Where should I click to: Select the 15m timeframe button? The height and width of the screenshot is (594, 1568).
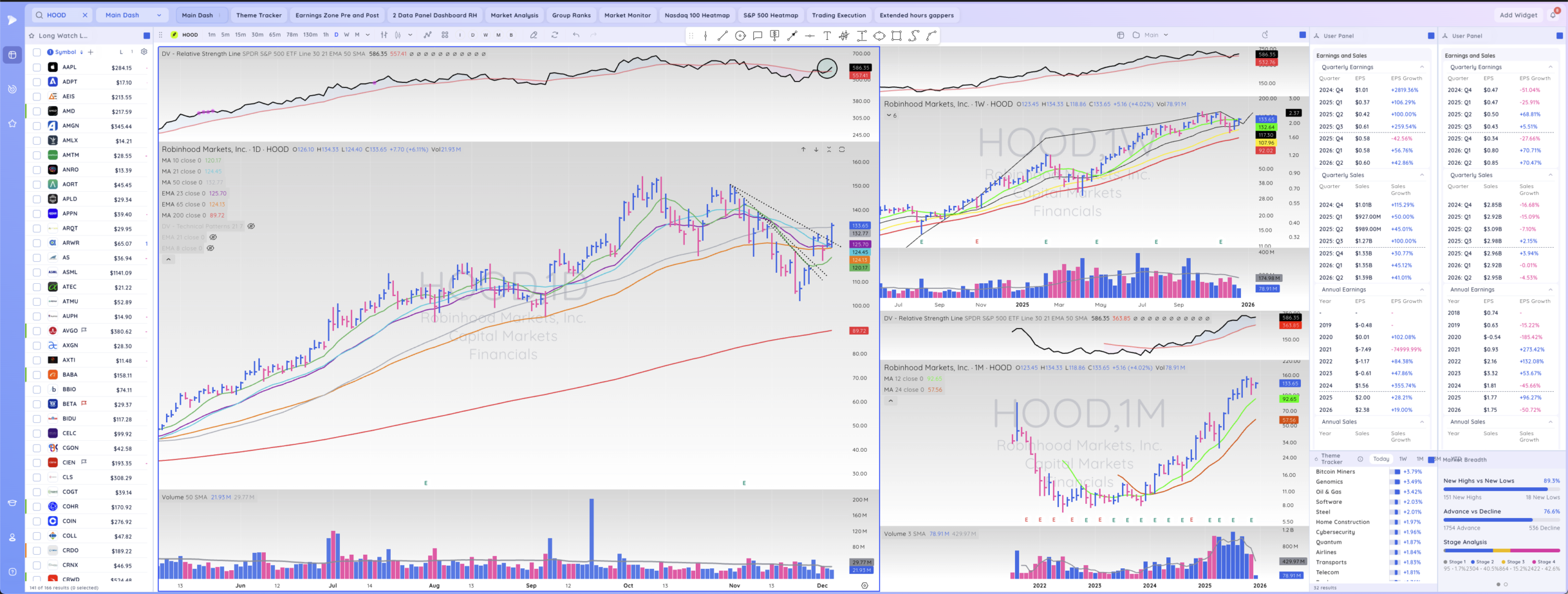point(240,35)
